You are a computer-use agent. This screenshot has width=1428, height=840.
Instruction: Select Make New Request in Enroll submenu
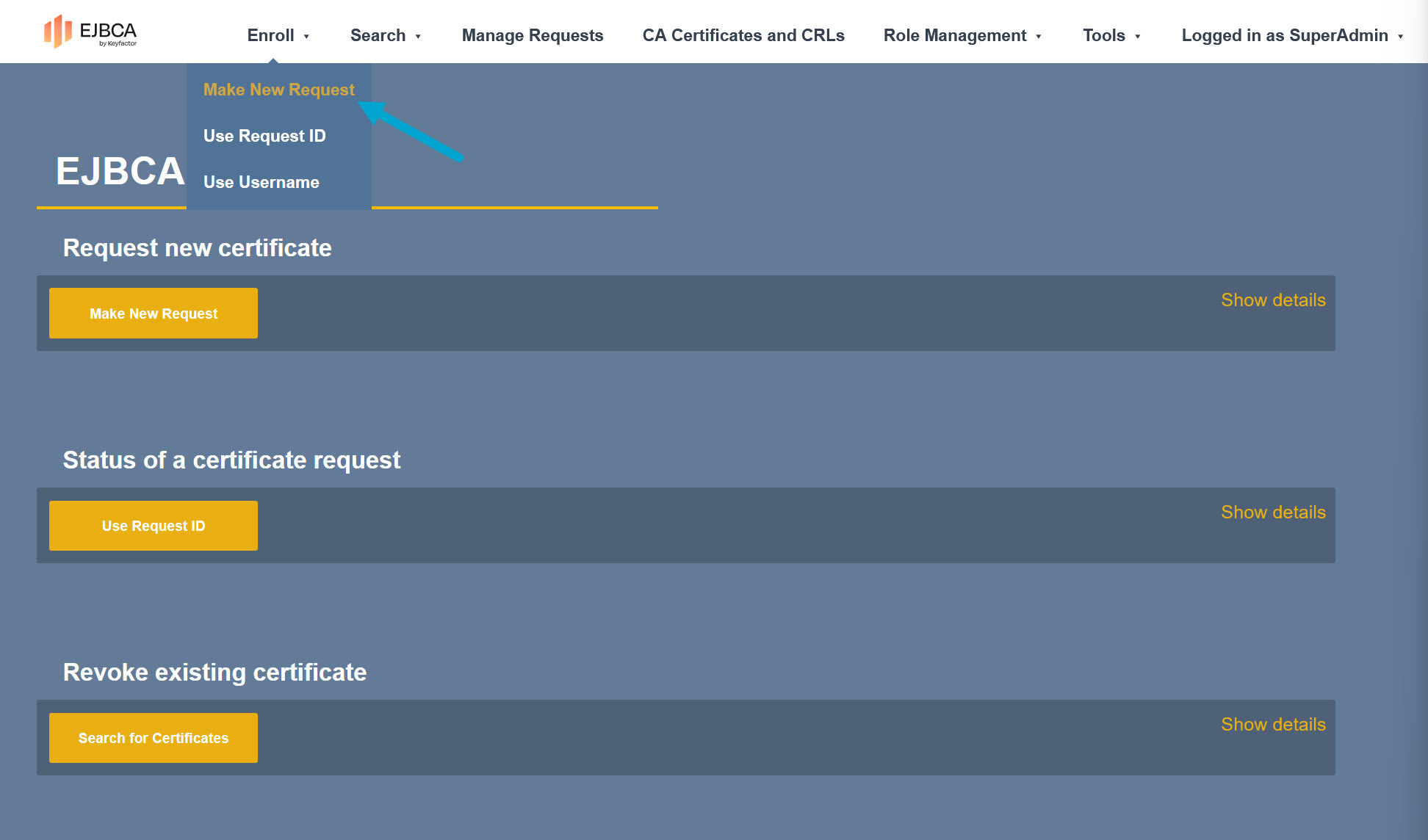278,90
